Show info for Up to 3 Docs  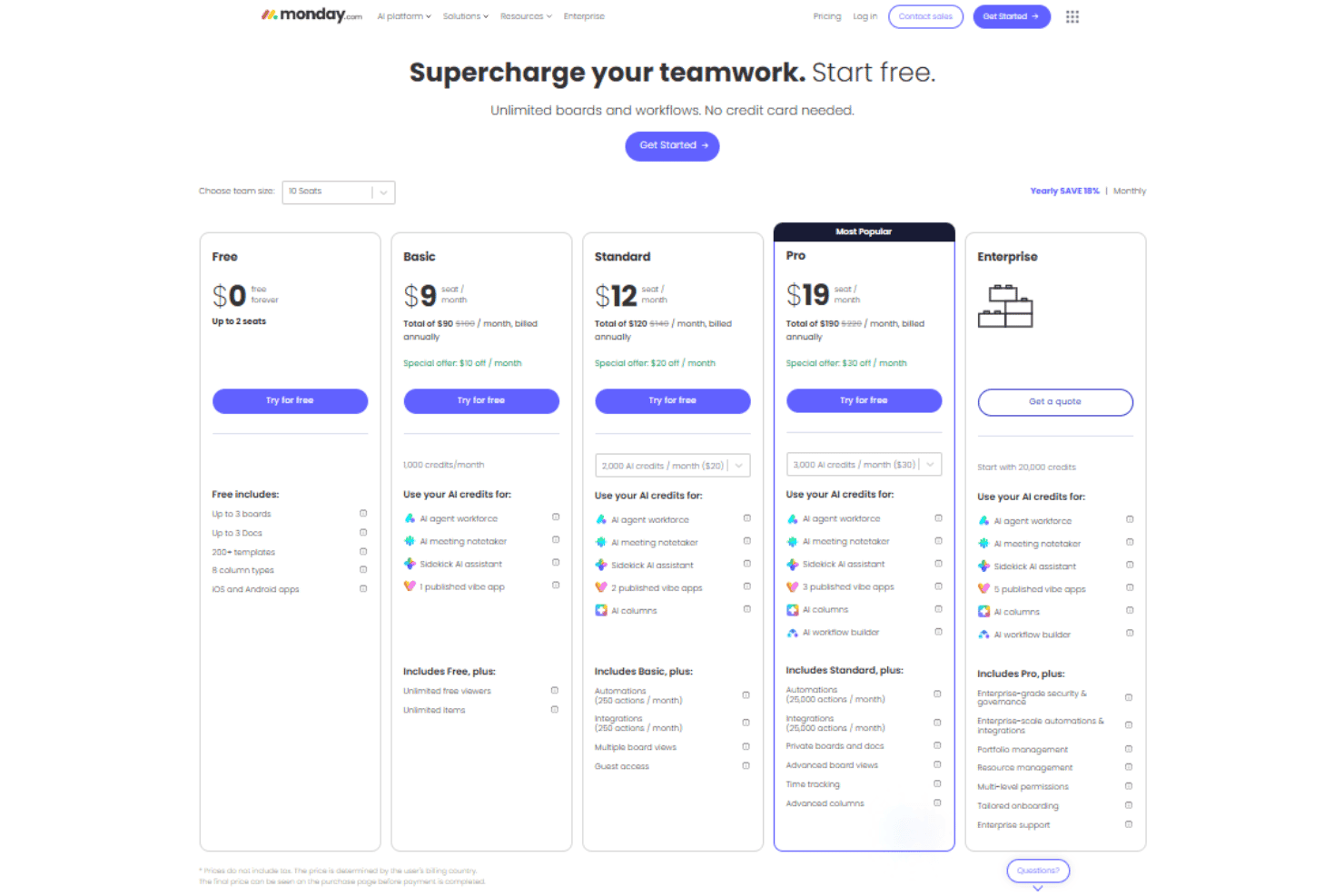coord(363,533)
